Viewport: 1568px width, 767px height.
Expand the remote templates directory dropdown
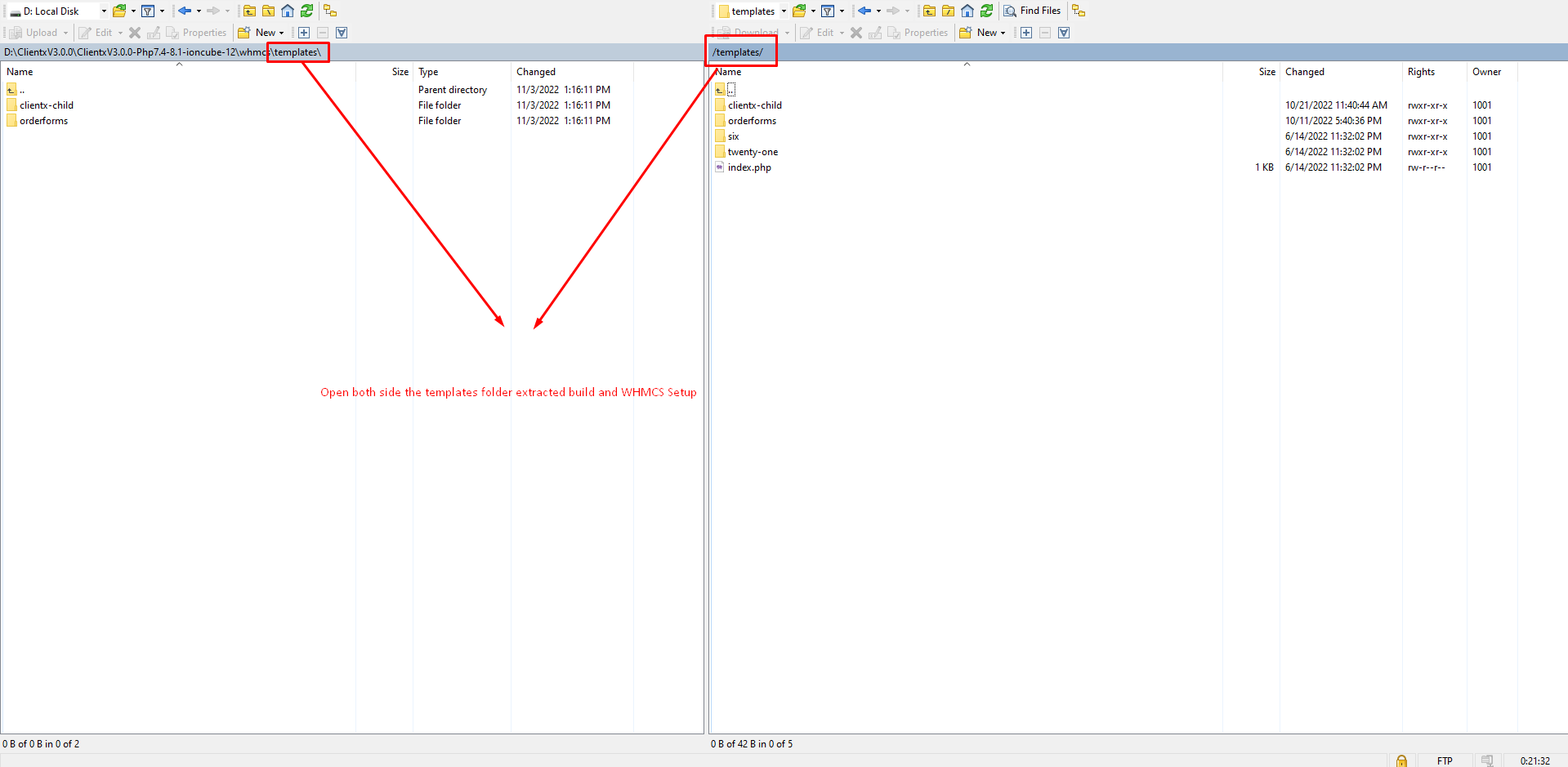pos(784,11)
